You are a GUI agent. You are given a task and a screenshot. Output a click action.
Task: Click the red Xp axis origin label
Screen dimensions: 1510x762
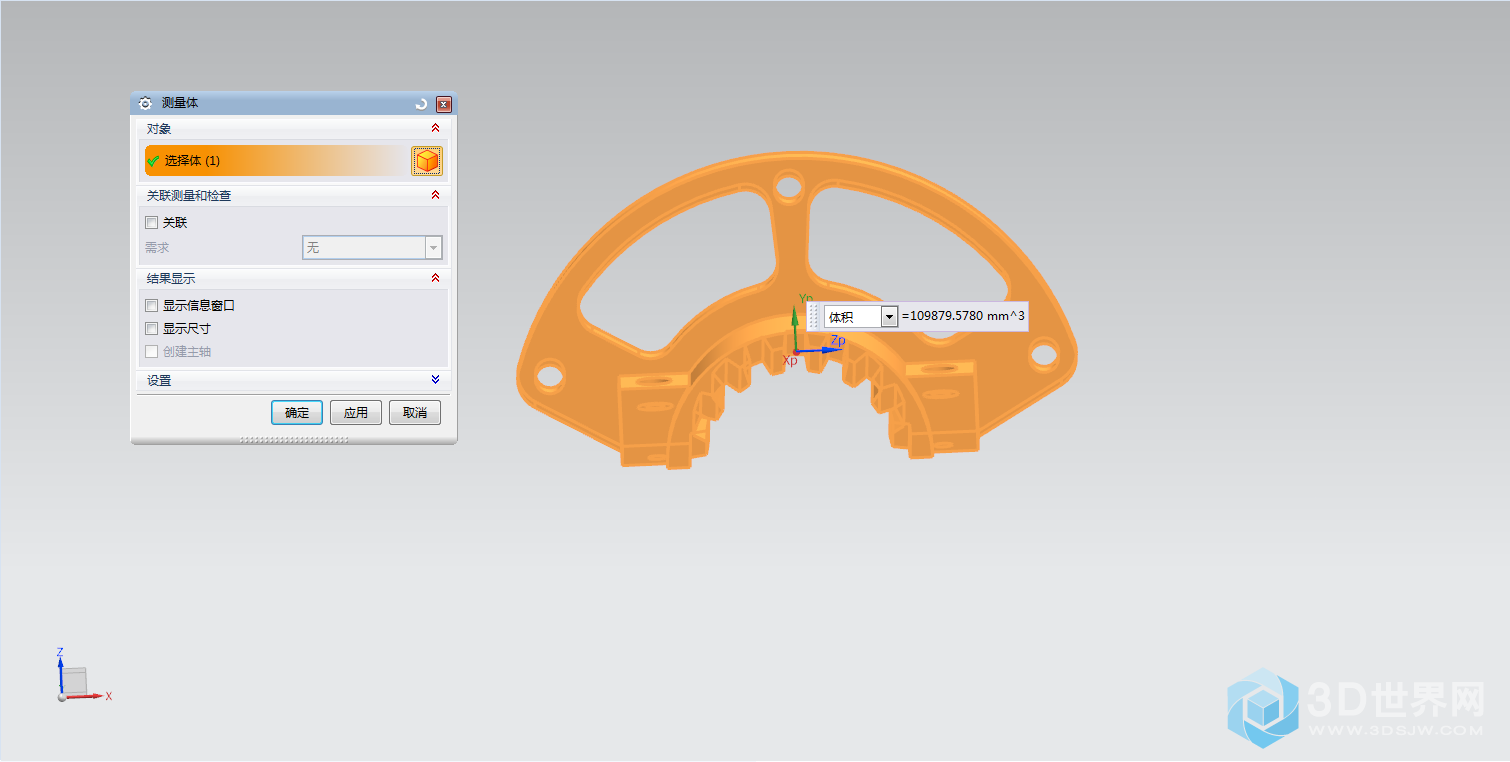[790, 360]
